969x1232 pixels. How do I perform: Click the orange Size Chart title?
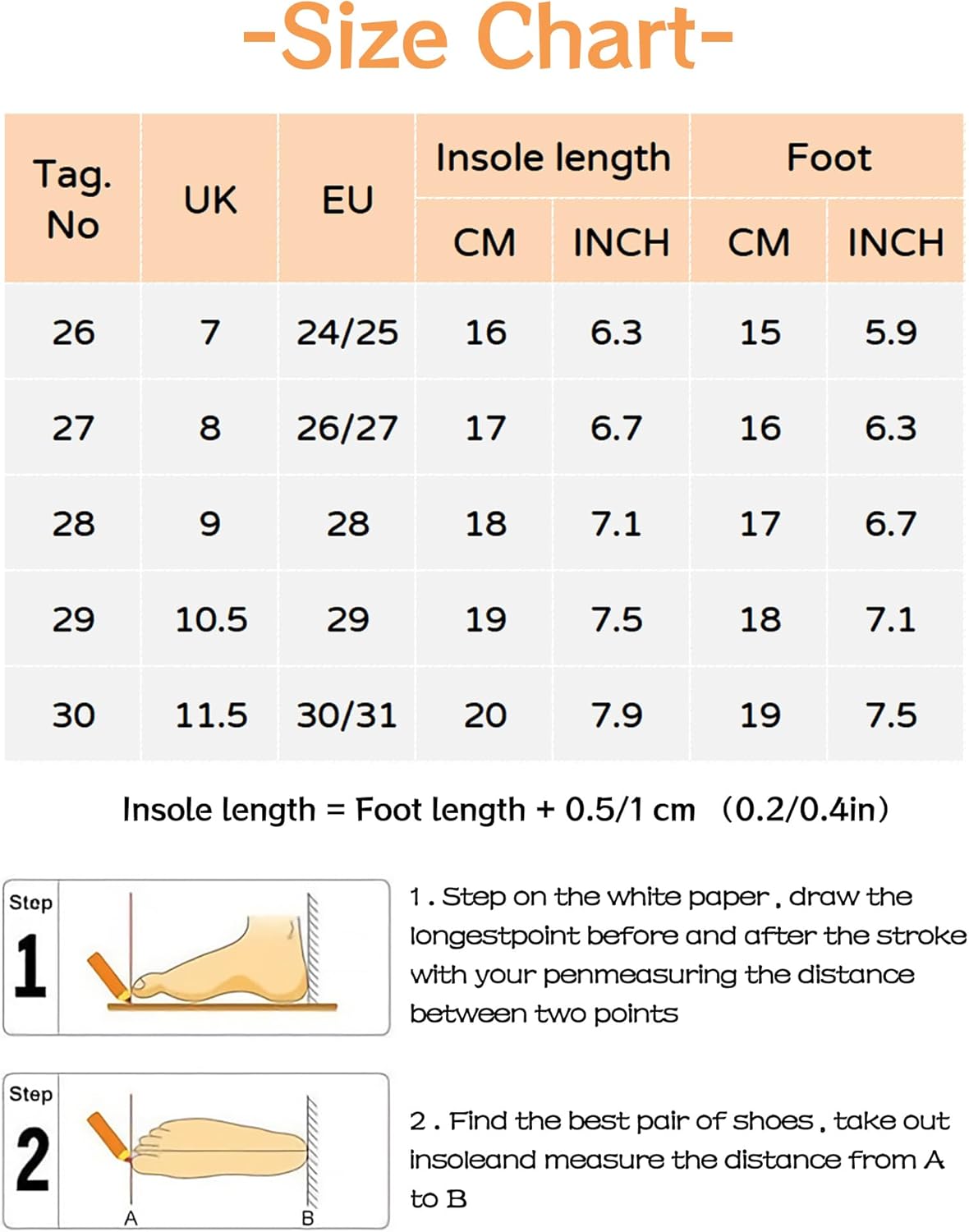488,38
